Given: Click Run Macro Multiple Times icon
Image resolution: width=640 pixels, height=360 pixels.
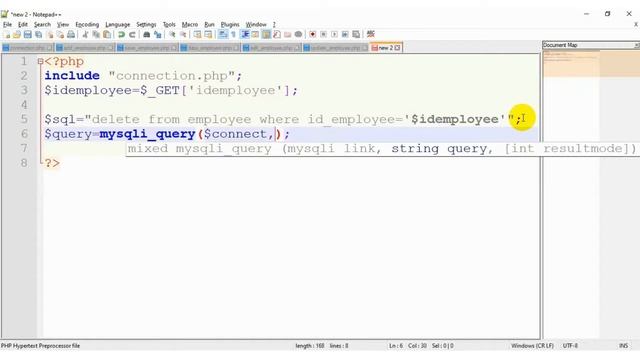Looking at the screenshot, I should (345, 35).
